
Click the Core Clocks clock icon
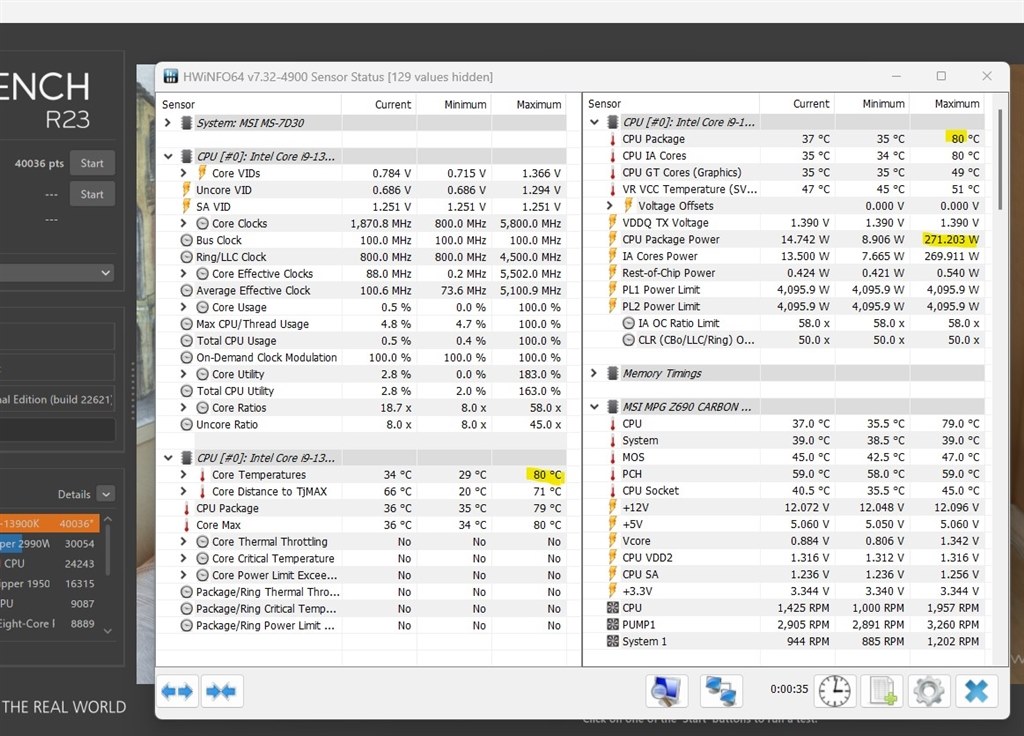coord(202,223)
